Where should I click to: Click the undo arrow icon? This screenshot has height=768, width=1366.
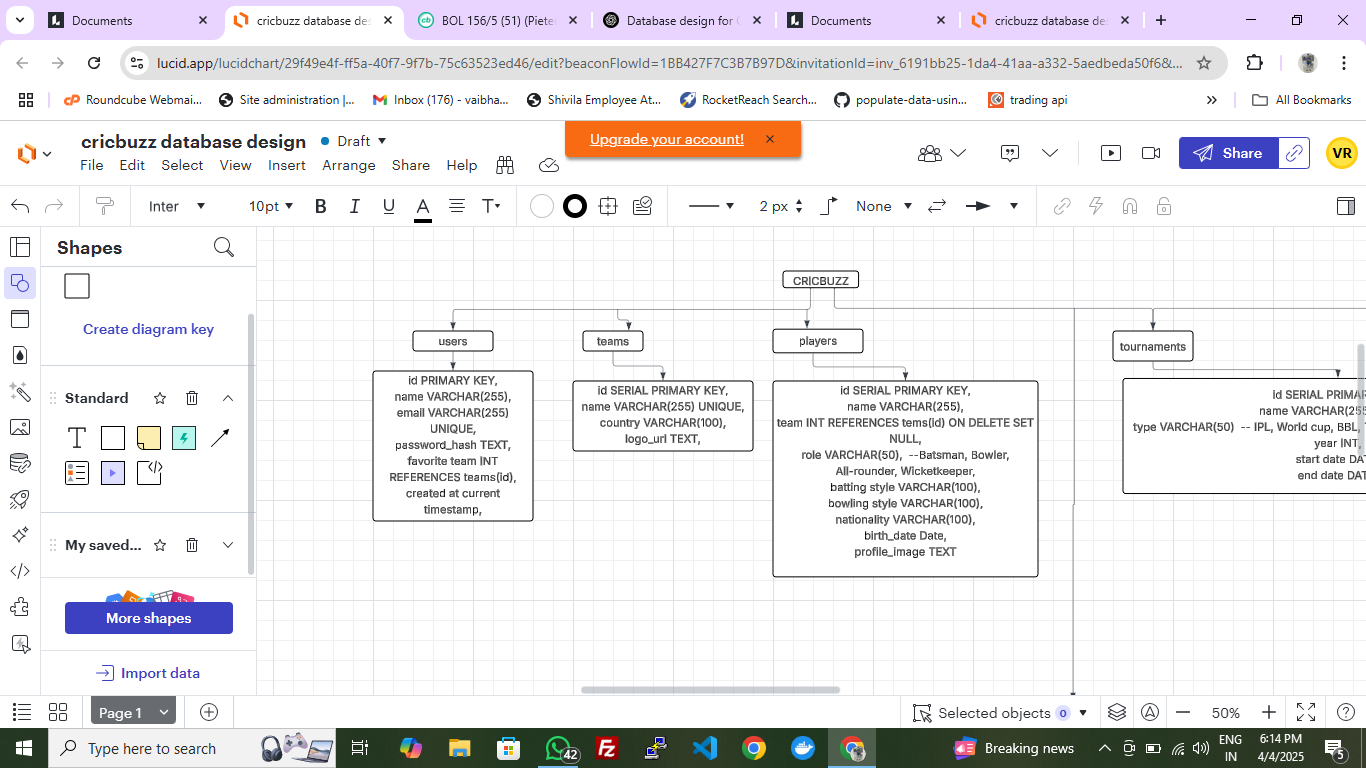[20, 206]
